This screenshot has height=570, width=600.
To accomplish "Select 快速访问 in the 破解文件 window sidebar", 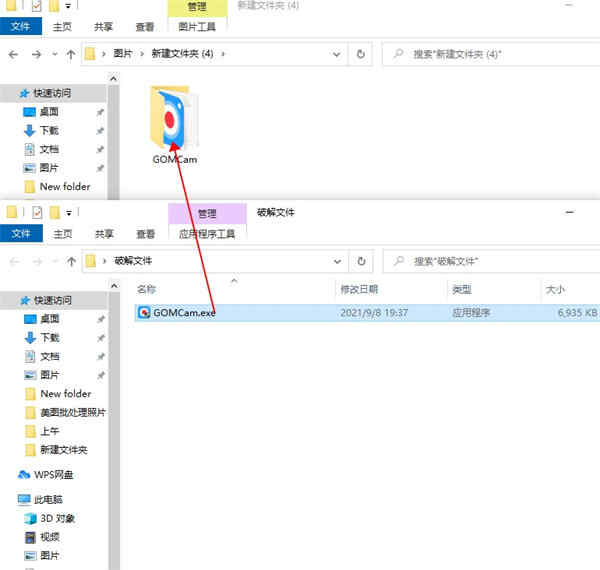I will pyautogui.click(x=53, y=300).
